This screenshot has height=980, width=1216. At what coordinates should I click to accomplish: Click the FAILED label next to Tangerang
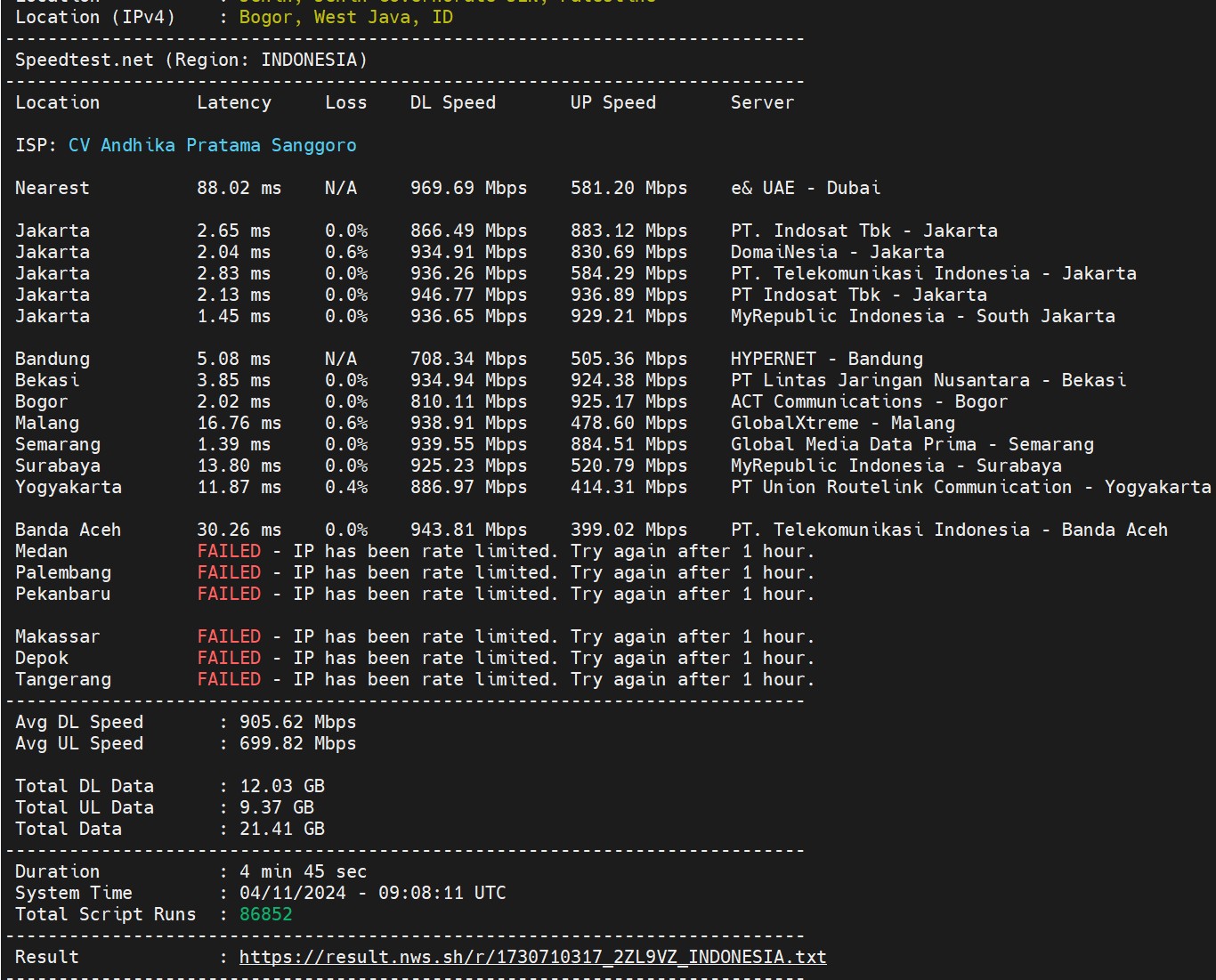pyautogui.click(x=229, y=679)
